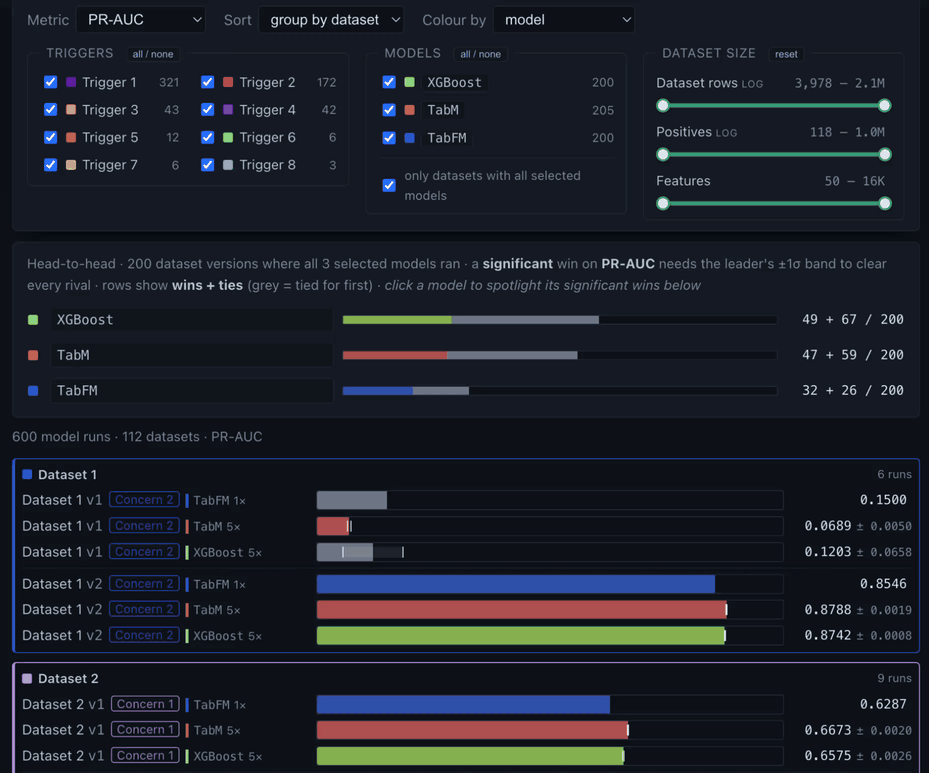Click the Dataset 2 v1 XGBoost green bar
Viewport: 929px width, 773px height.
pyautogui.click(x=470, y=756)
